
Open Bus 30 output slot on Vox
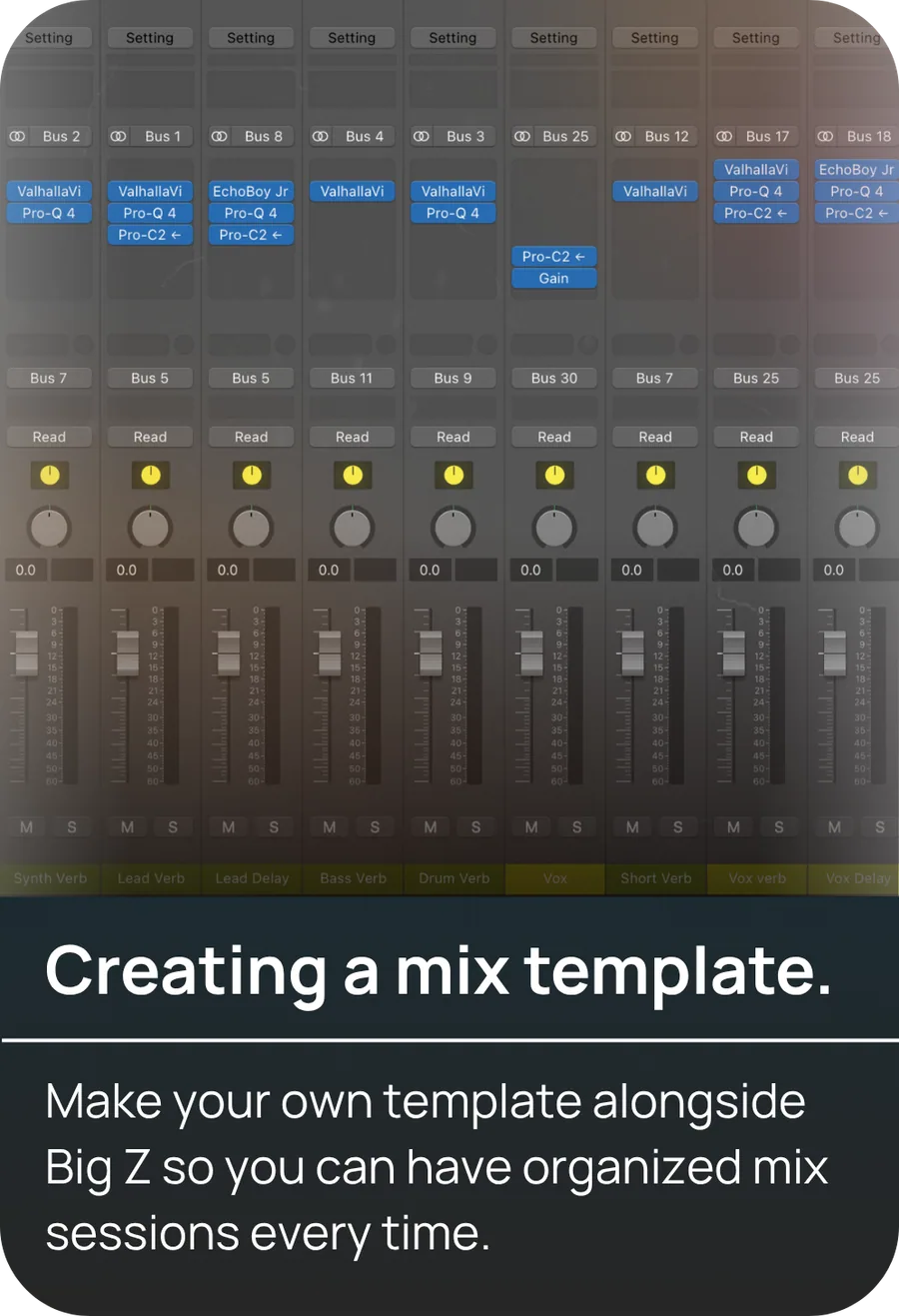click(x=554, y=378)
